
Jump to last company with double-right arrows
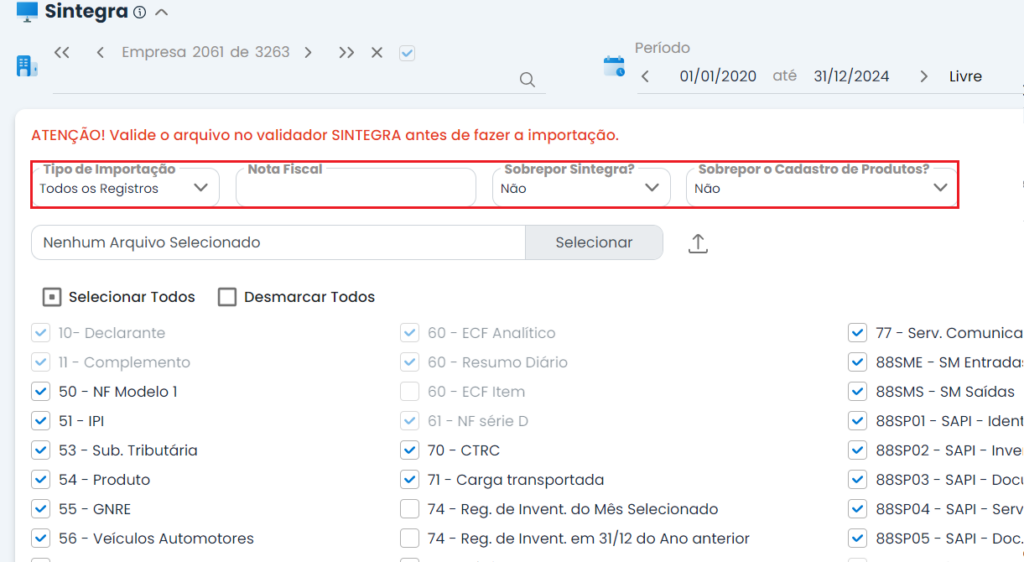pyautogui.click(x=346, y=52)
